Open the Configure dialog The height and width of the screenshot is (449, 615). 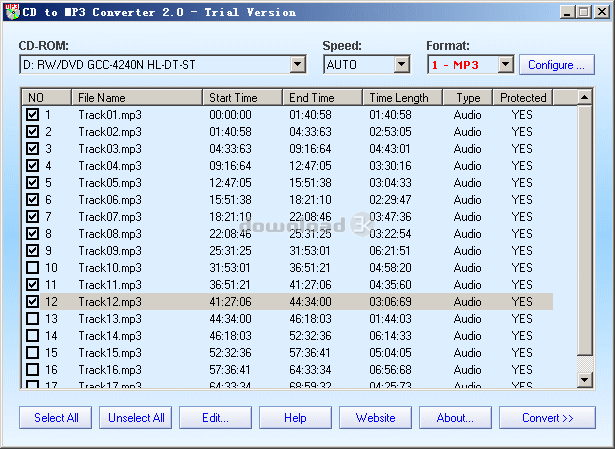click(x=557, y=65)
